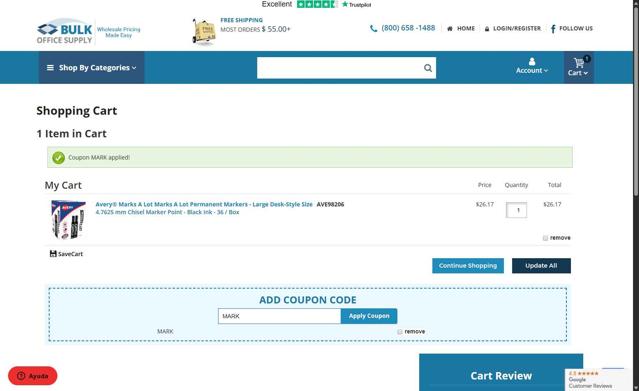Click the Update All button
Screen dimensions: 639x391
pyautogui.click(x=541, y=265)
